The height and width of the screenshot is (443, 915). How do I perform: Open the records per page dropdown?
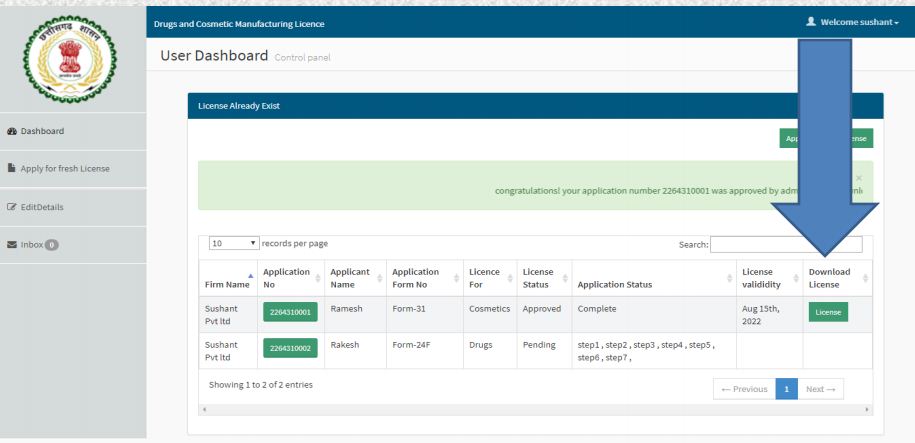coord(235,243)
